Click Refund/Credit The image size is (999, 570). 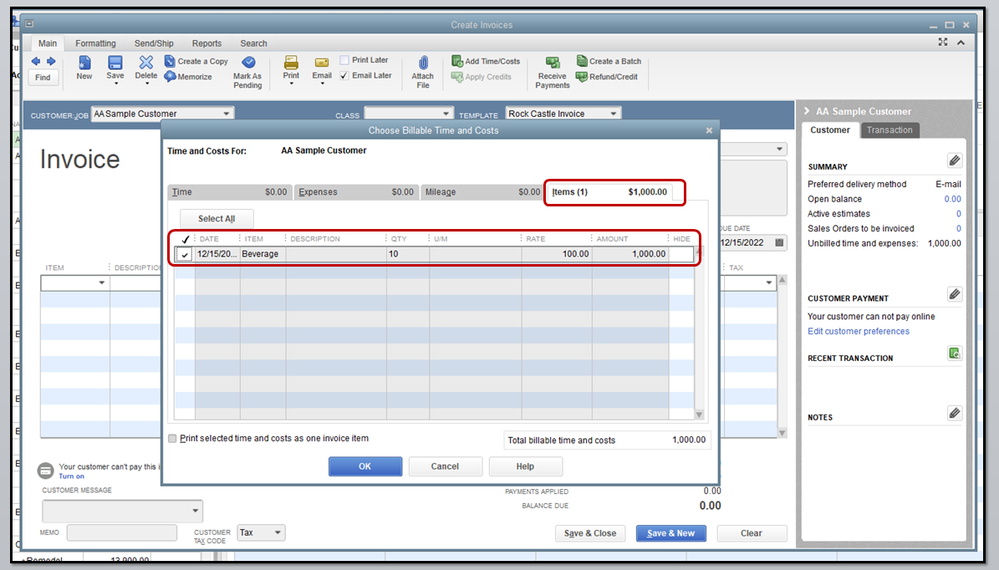607,76
